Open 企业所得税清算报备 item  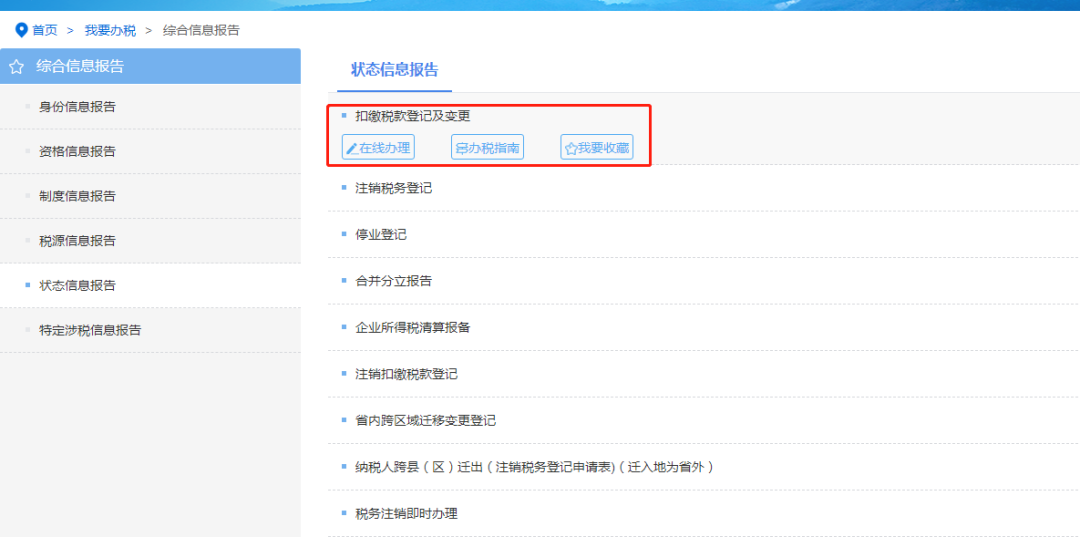coord(413,328)
